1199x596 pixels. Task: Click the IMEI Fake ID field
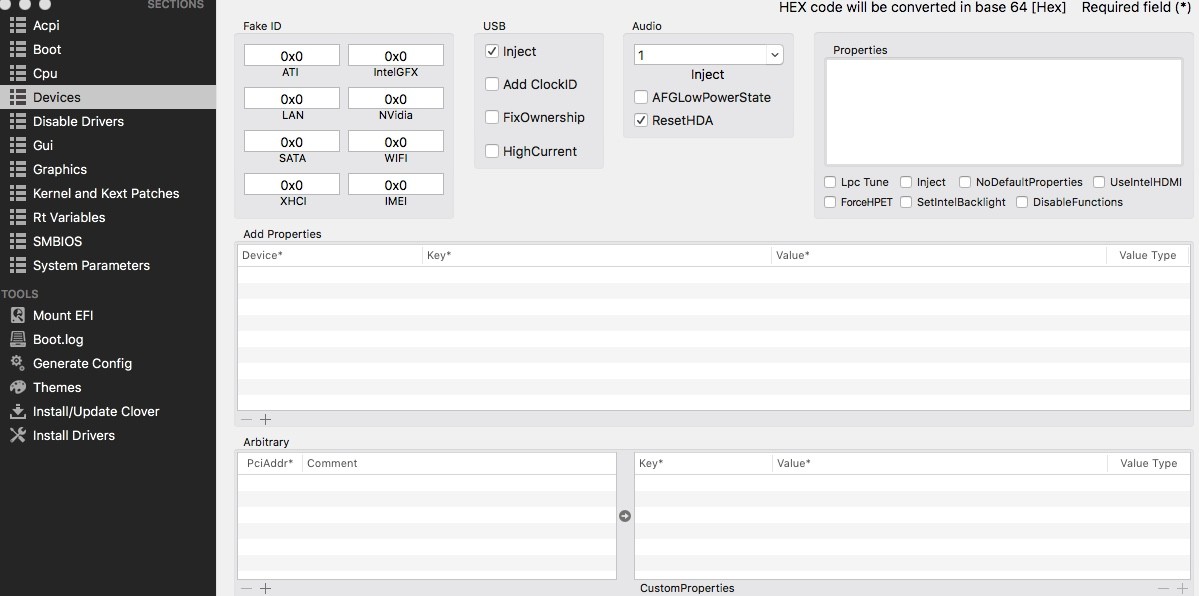pos(395,184)
